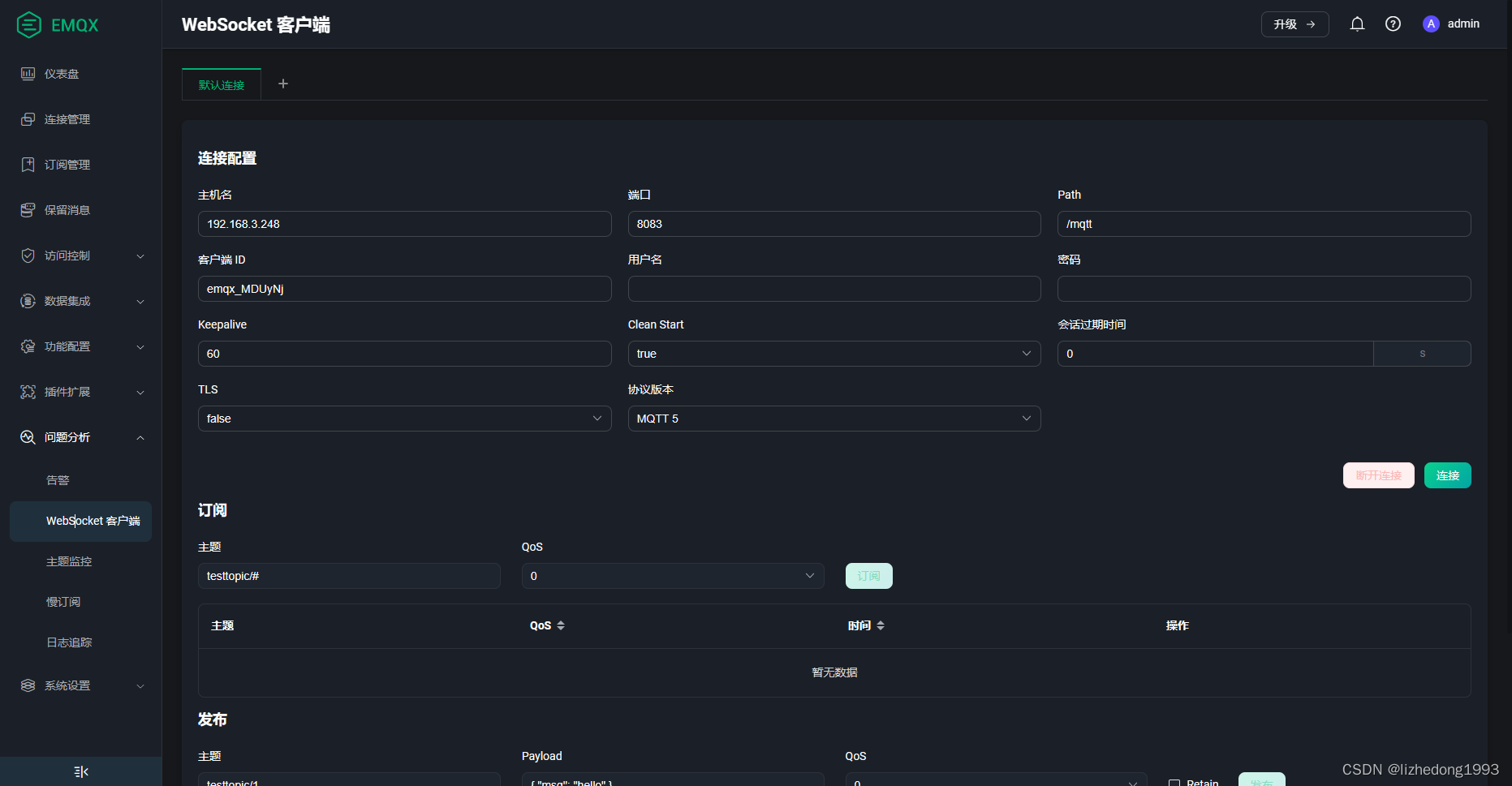Click the 插件扩展 puzzle icon
Viewport: 1512px width, 786px height.
pos(28,392)
